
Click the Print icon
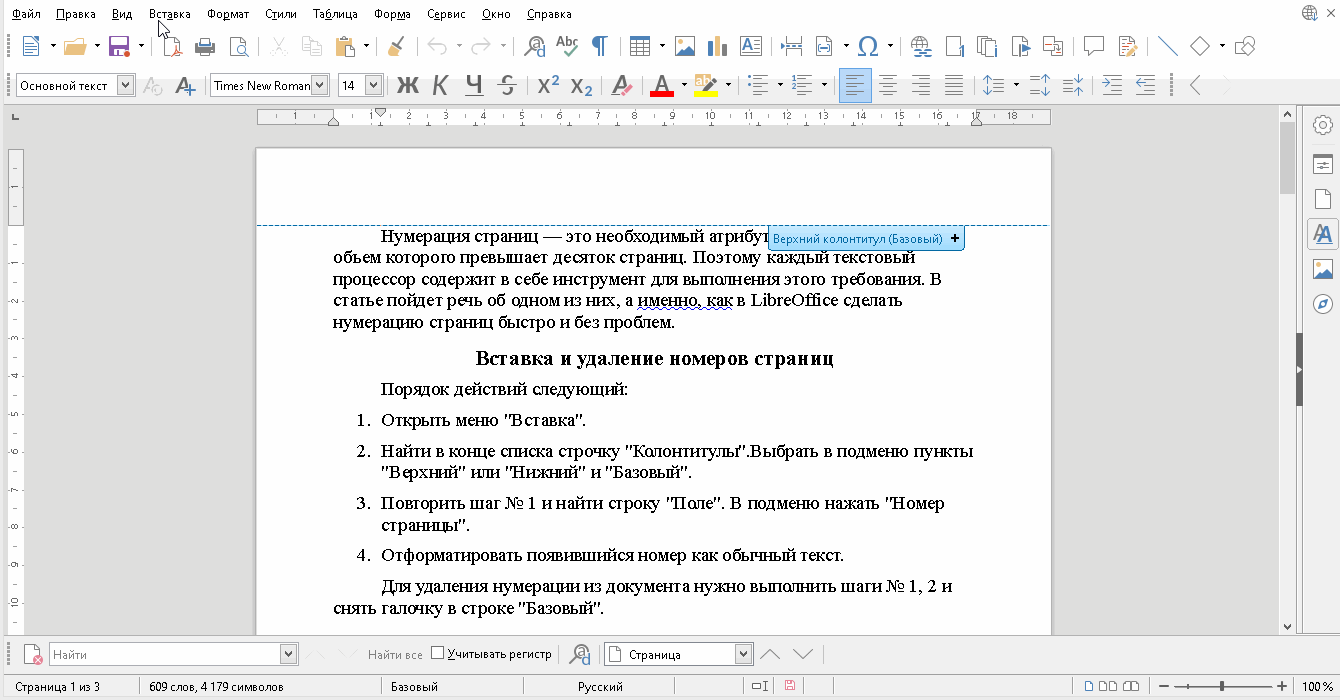205,46
